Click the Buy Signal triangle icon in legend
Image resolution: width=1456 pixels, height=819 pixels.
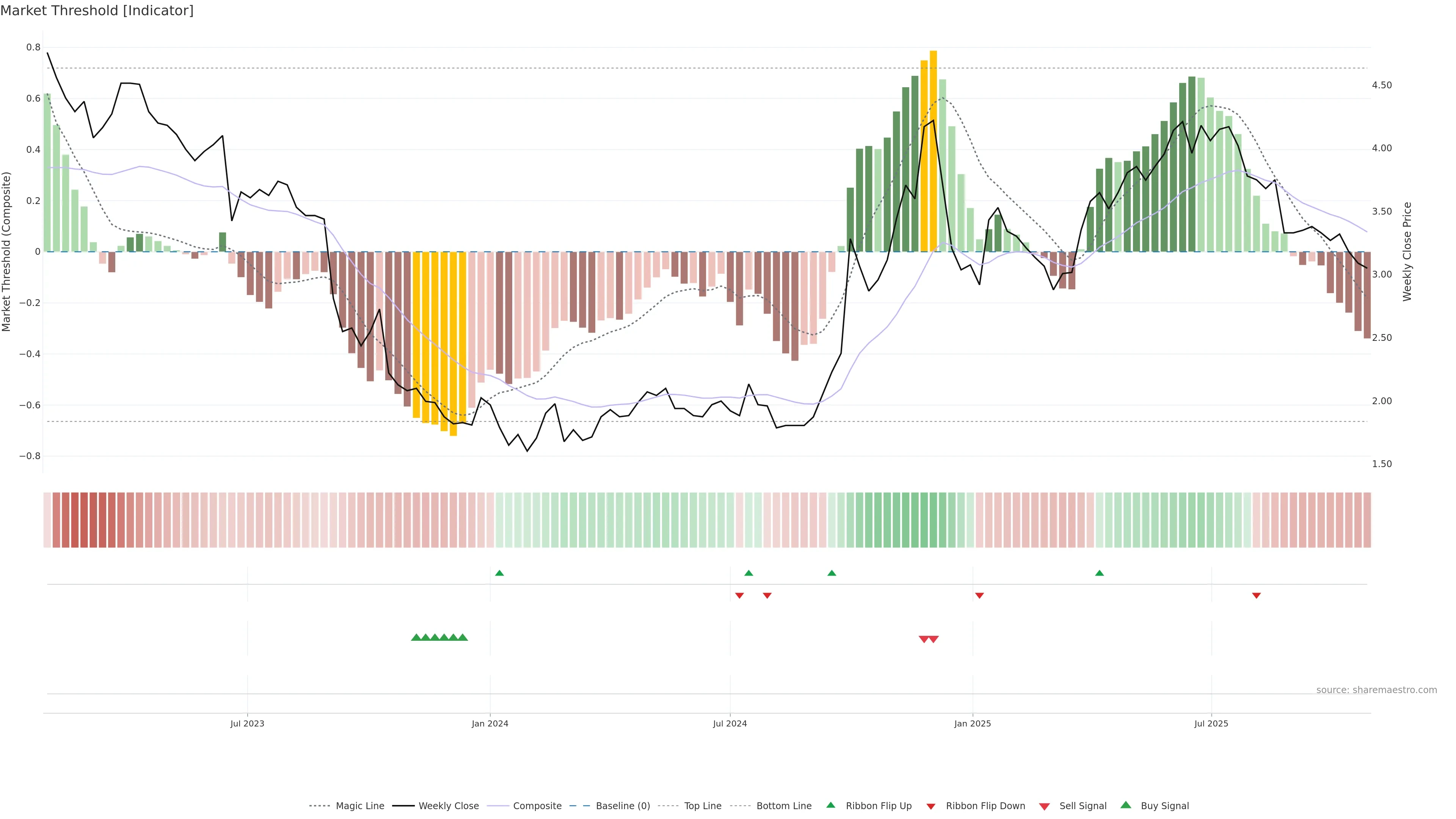(1126, 805)
